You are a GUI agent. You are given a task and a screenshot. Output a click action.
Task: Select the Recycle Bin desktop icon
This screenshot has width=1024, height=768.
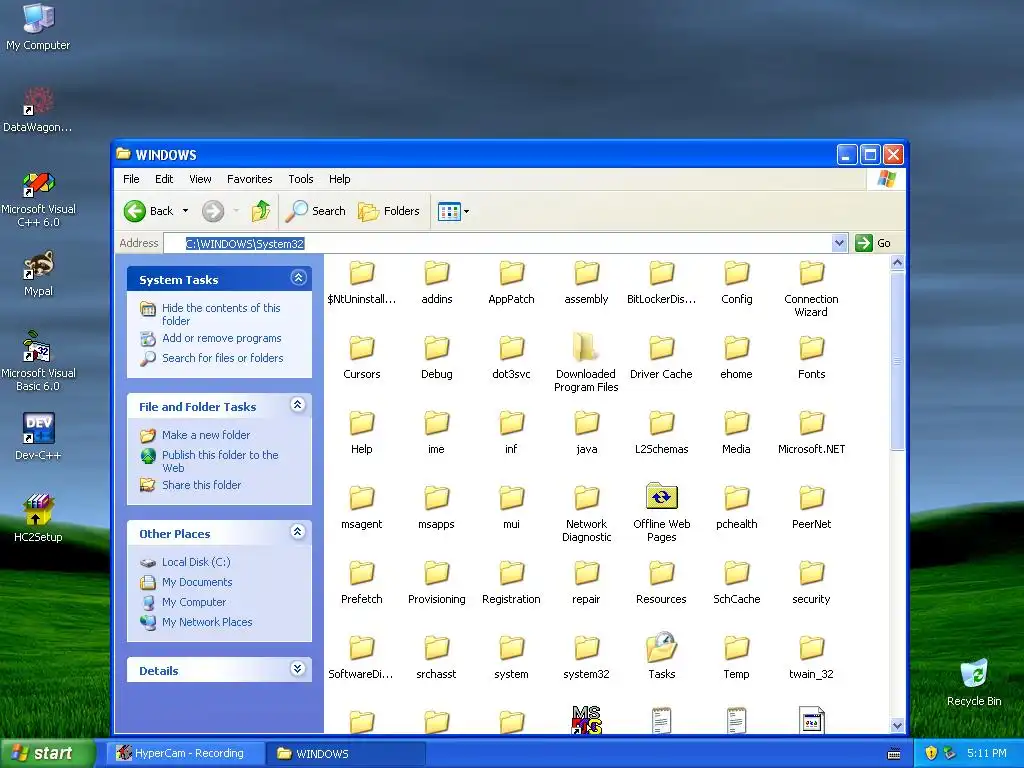click(974, 682)
